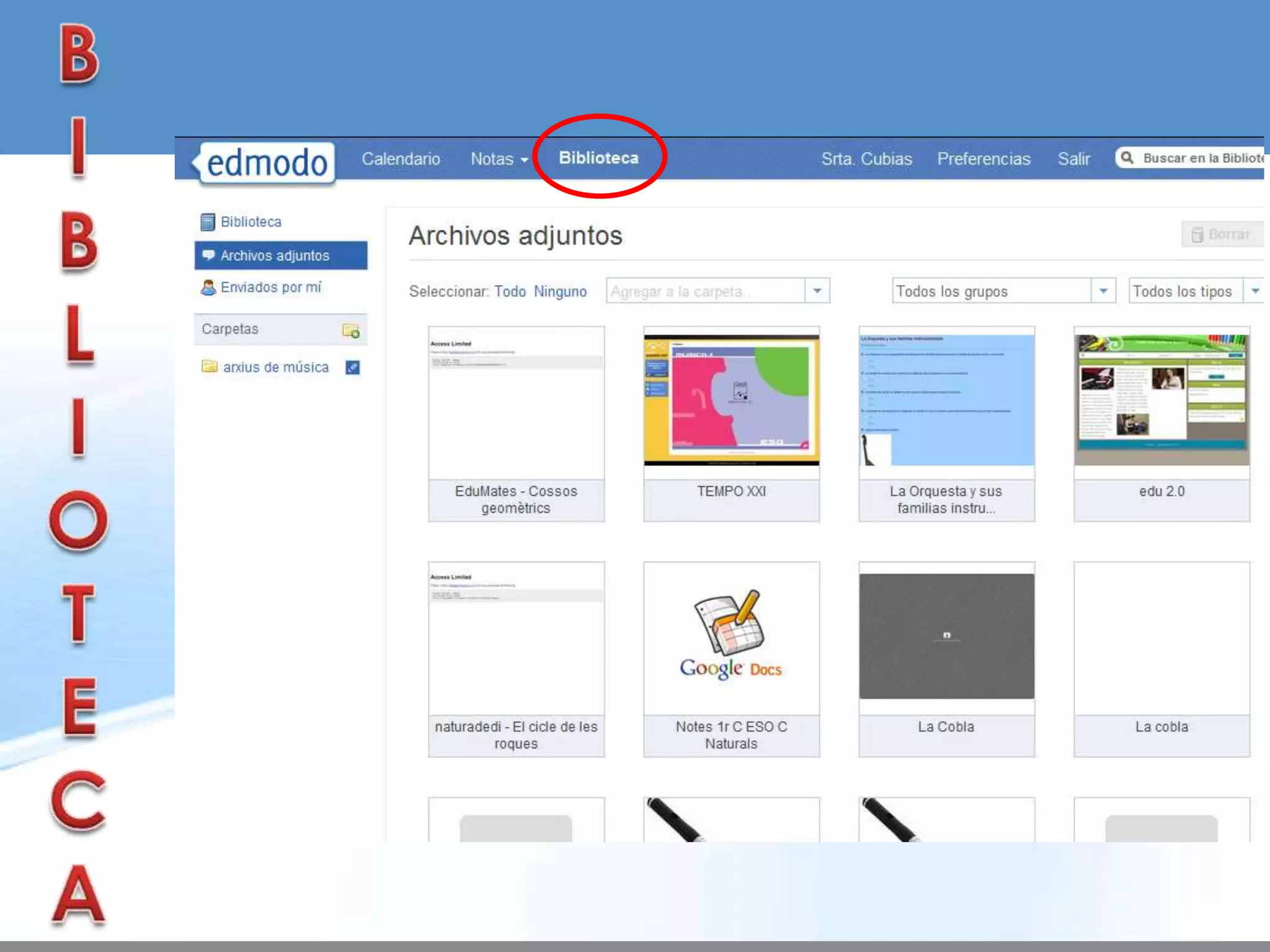Switch to the Calendario tab
The width and height of the screenshot is (1270, 952).
point(401,159)
